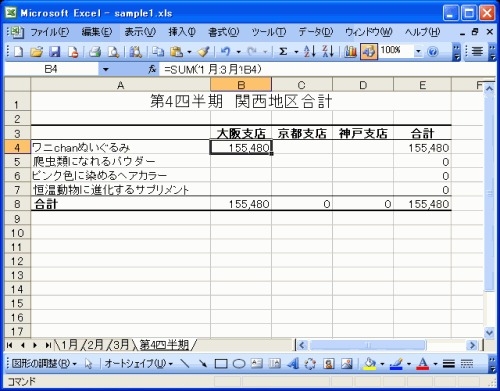Open Print Preview

[x=113, y=52]
